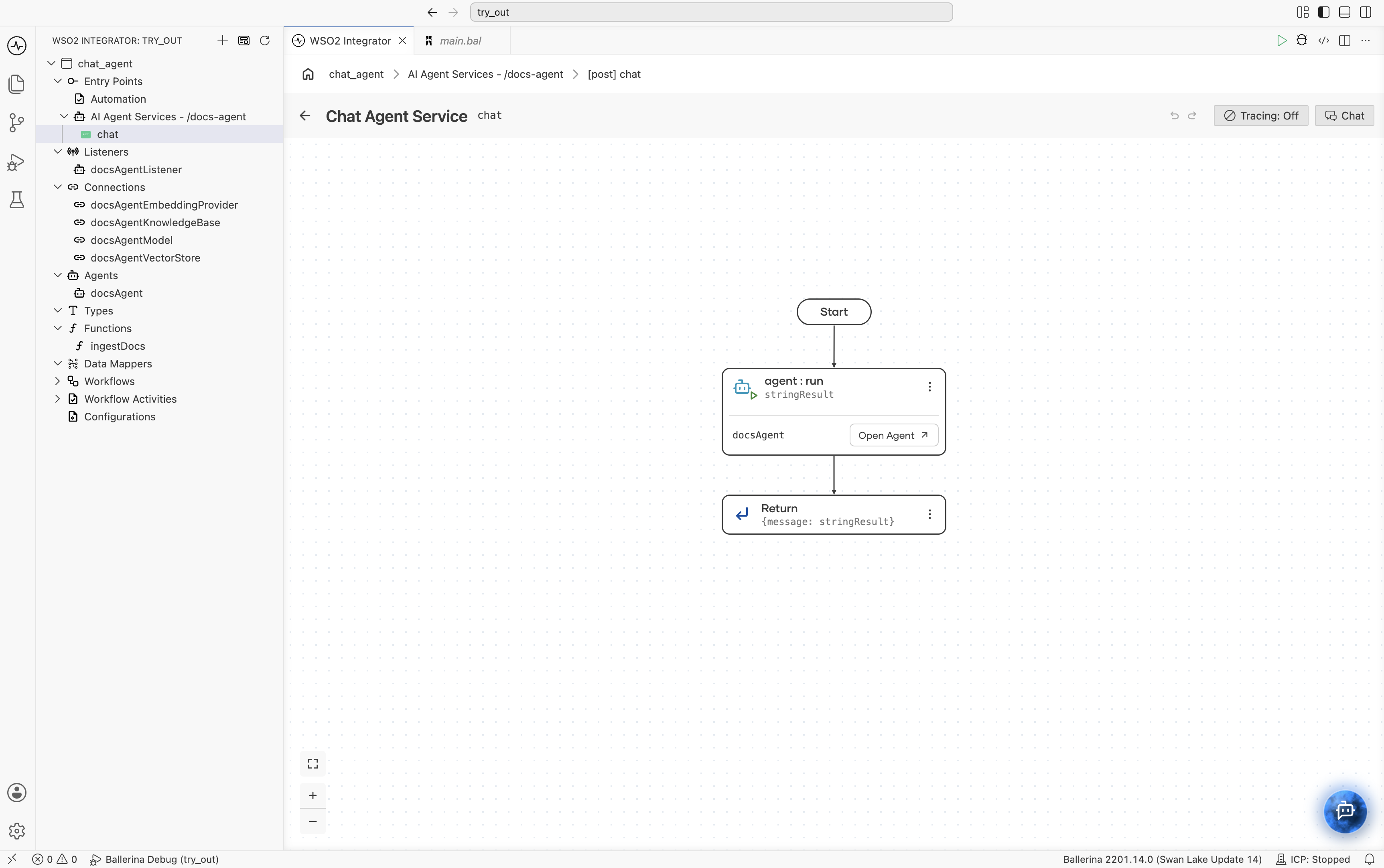Switch to the main.bal tab
The width and height of the screenshot is (1384, 868).
pos(461,41)
